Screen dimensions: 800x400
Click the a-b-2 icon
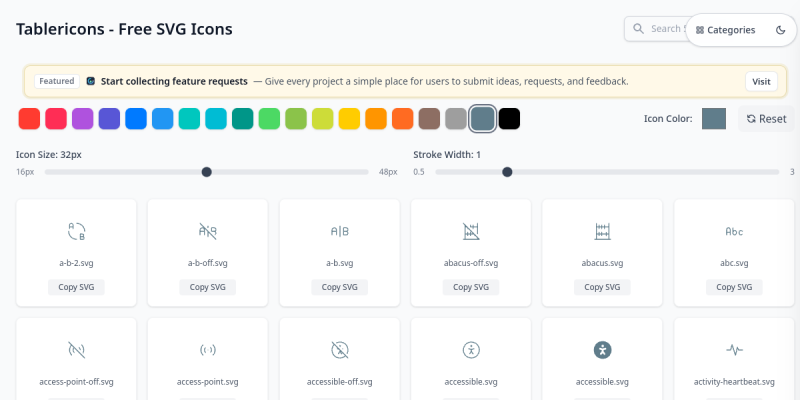77,231
